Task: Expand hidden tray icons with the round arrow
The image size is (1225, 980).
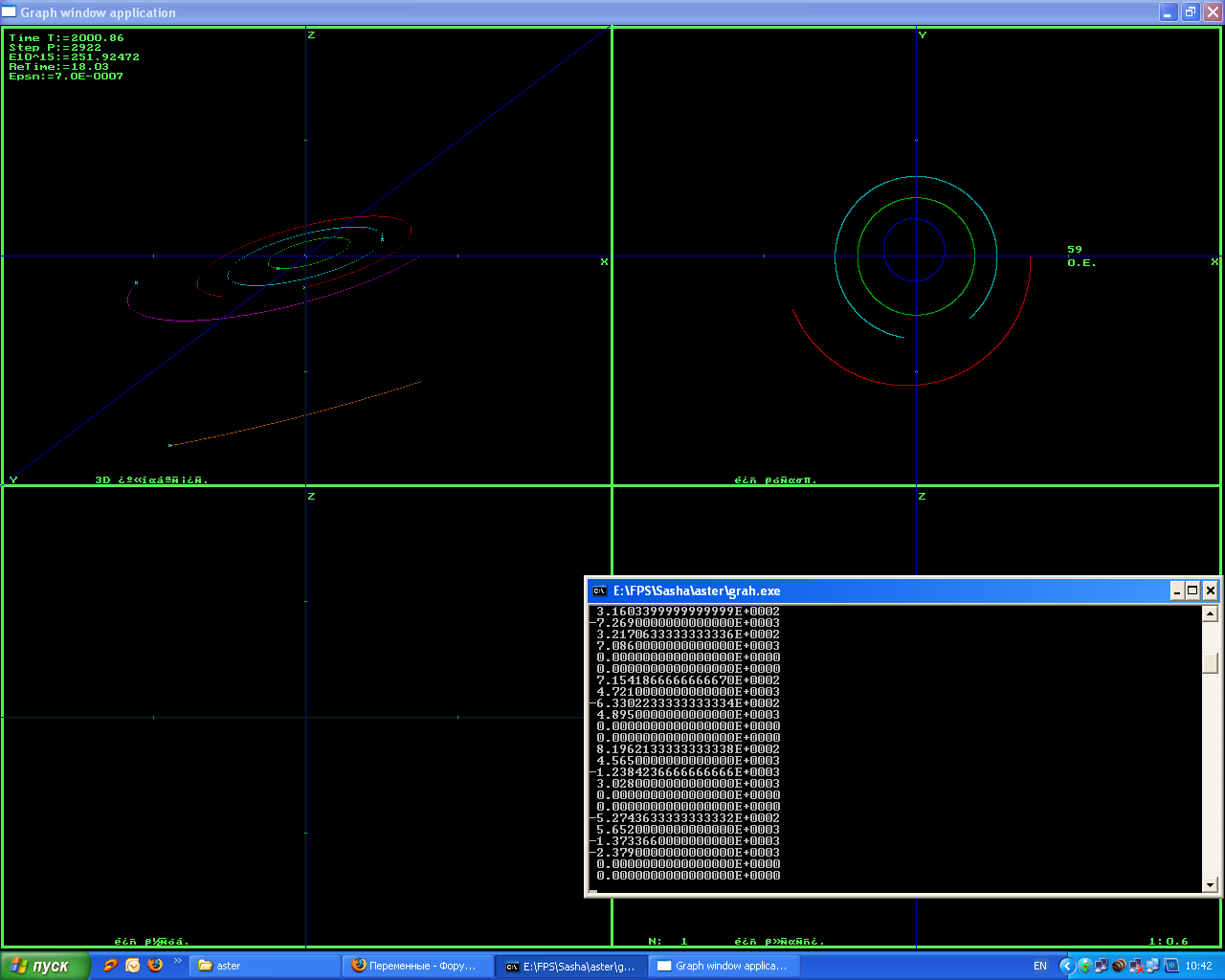Action: pos(1067,966)
